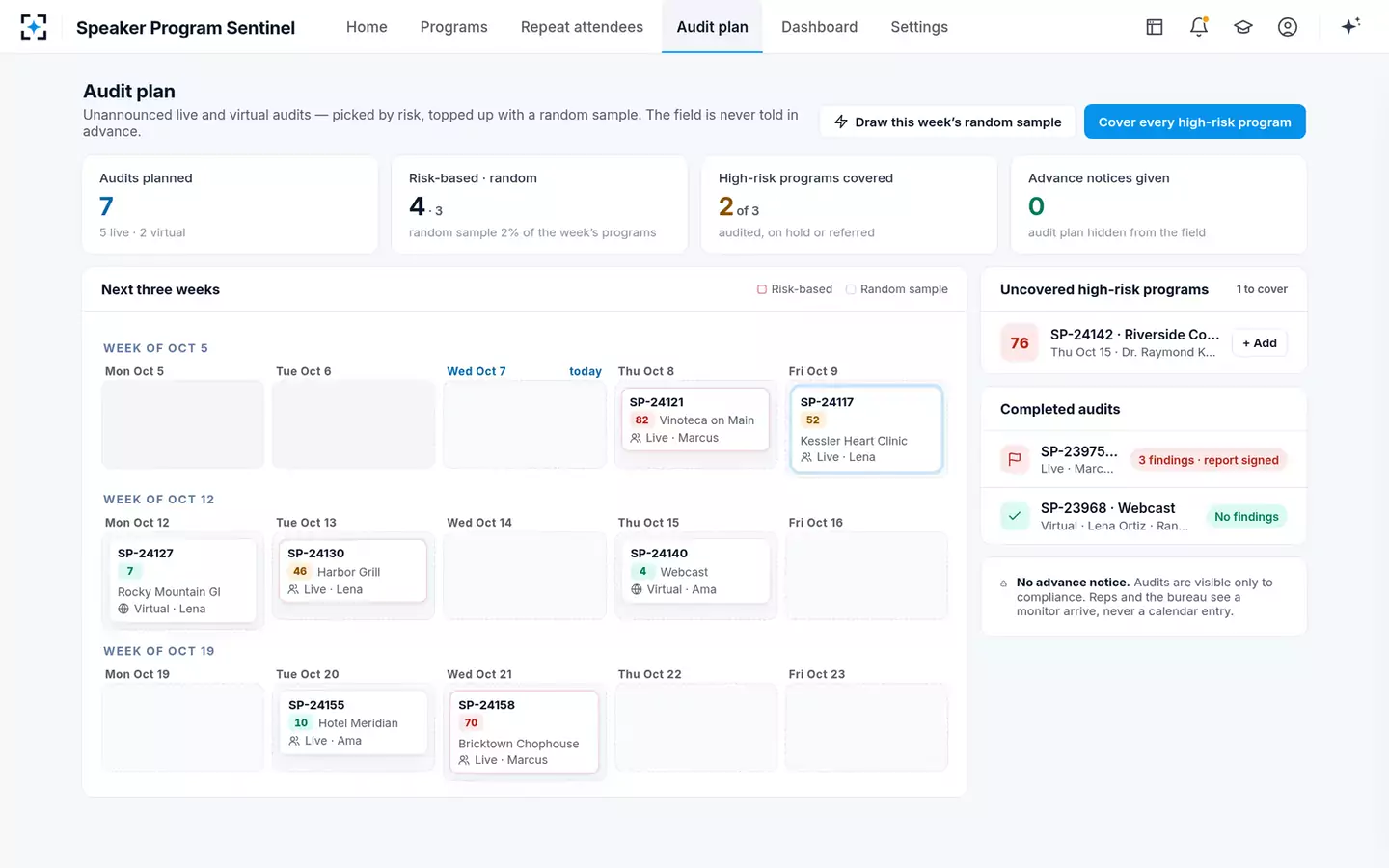Toggle the Random sample legend filter
Screen dimensions: 1389x868
tap(897, 289)
